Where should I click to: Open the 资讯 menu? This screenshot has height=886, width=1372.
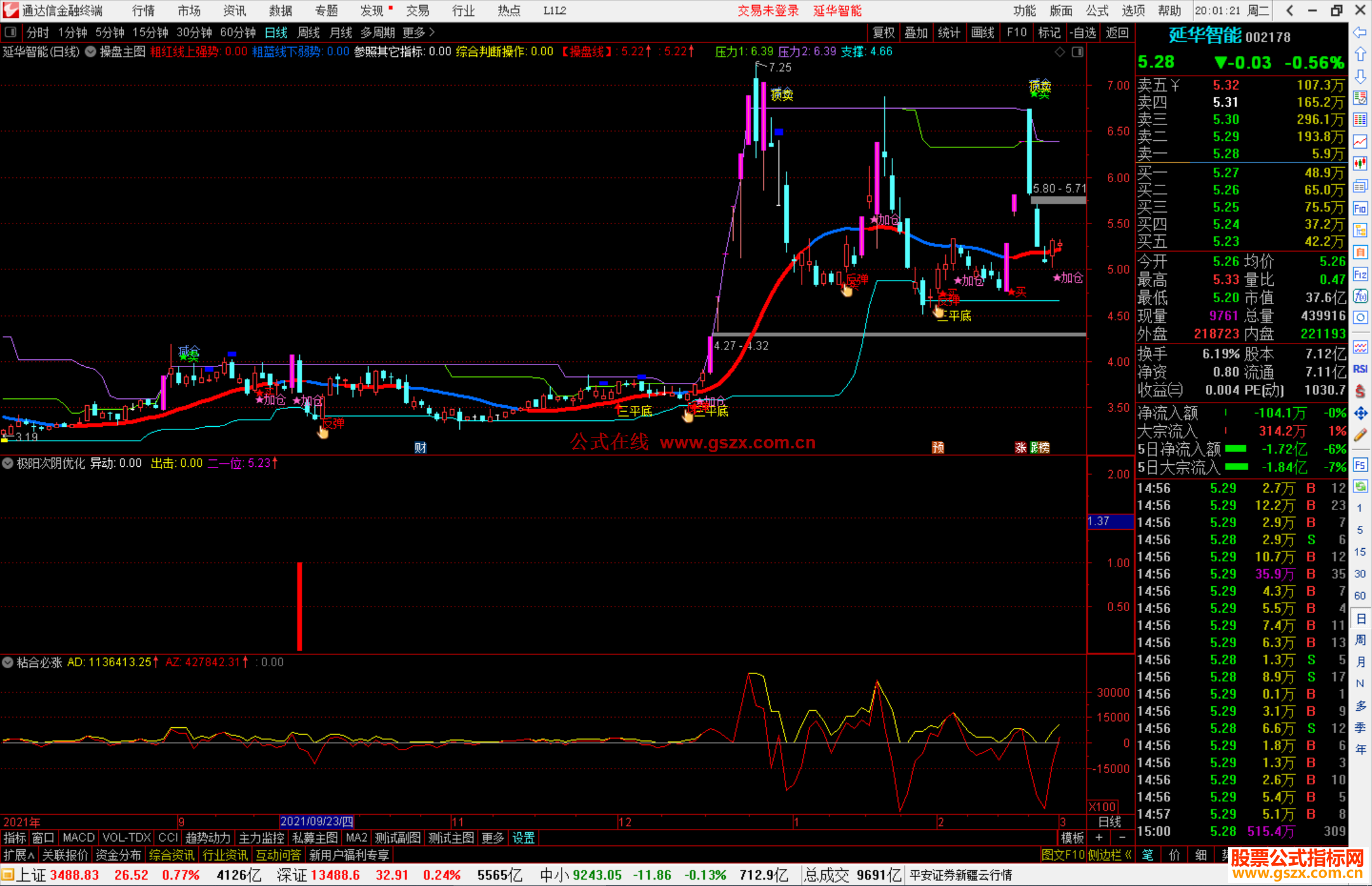tap(234, 10)
